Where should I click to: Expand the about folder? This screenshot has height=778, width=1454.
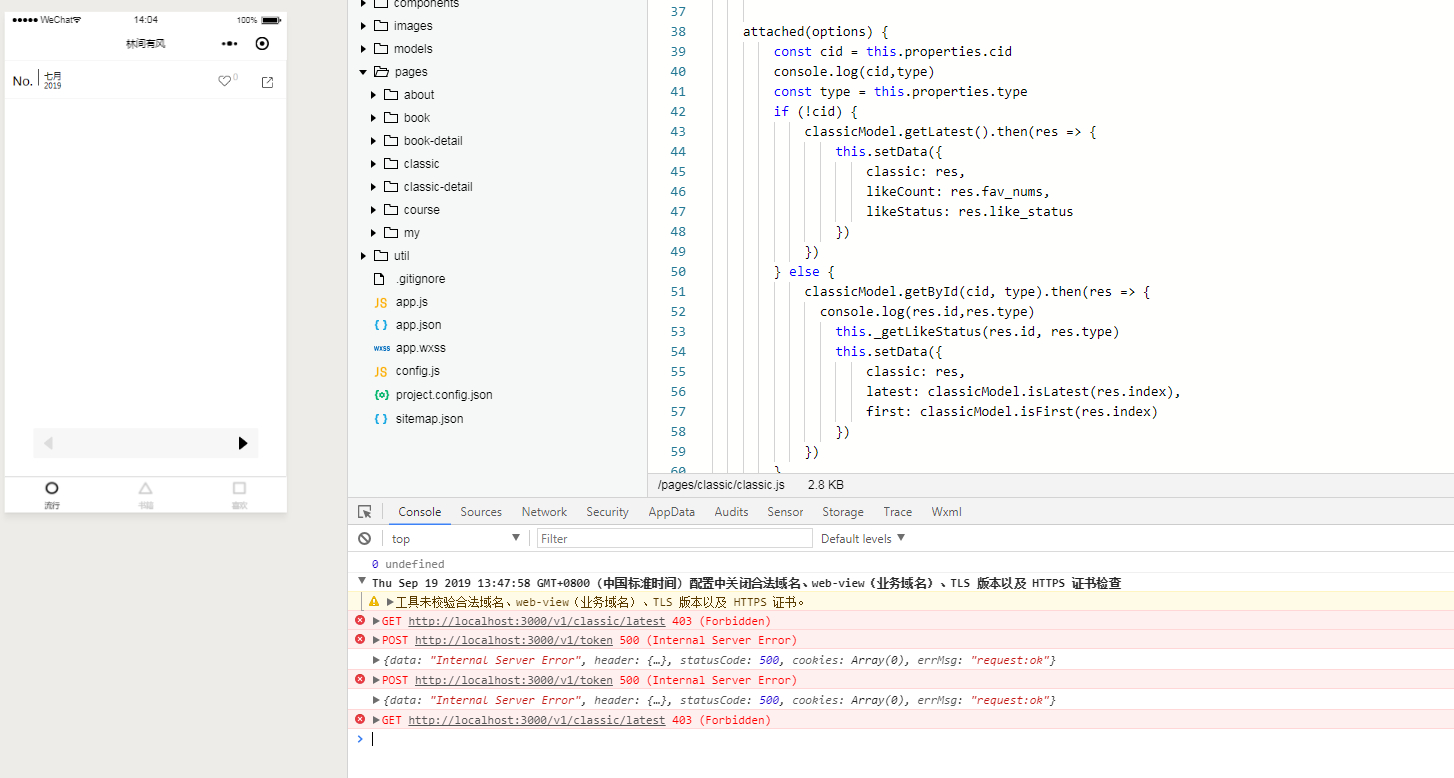pos(374,95)
